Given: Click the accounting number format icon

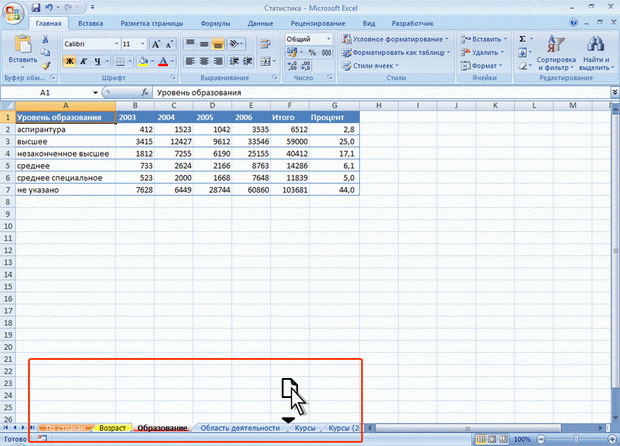Looking at the screenshot, I should [x=292, y=52].
